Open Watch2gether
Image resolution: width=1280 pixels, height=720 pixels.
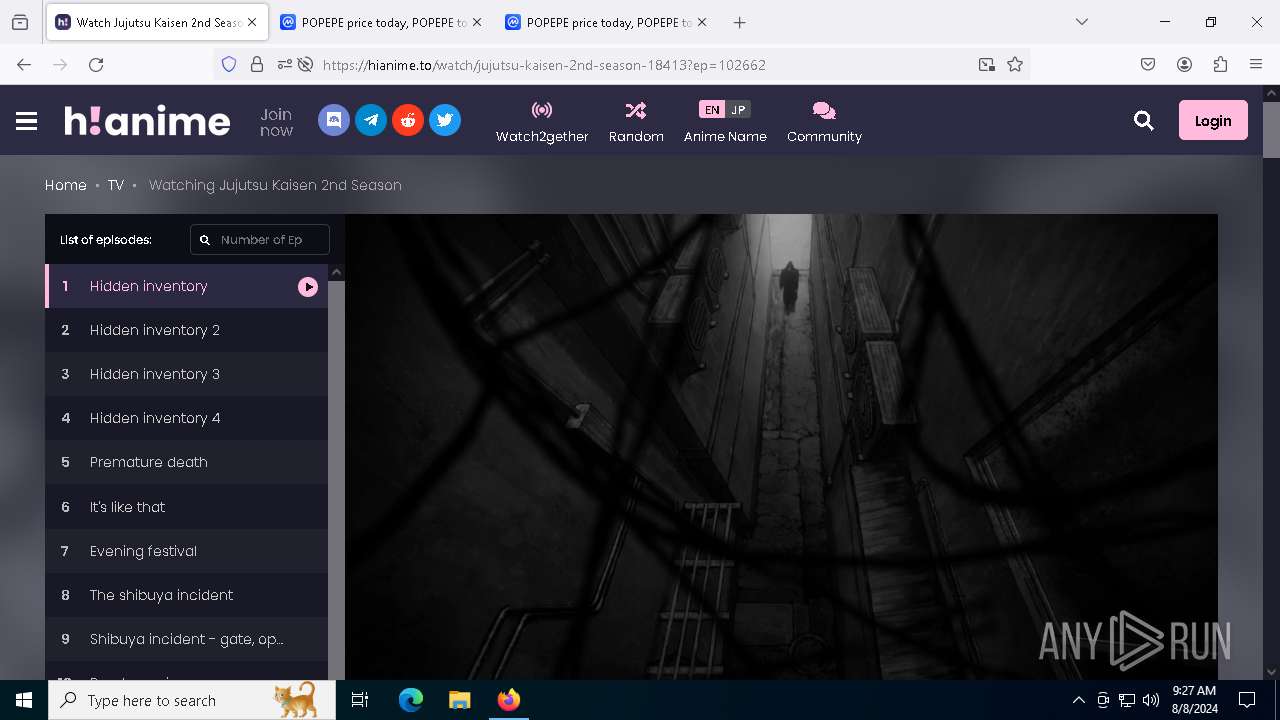542,122
